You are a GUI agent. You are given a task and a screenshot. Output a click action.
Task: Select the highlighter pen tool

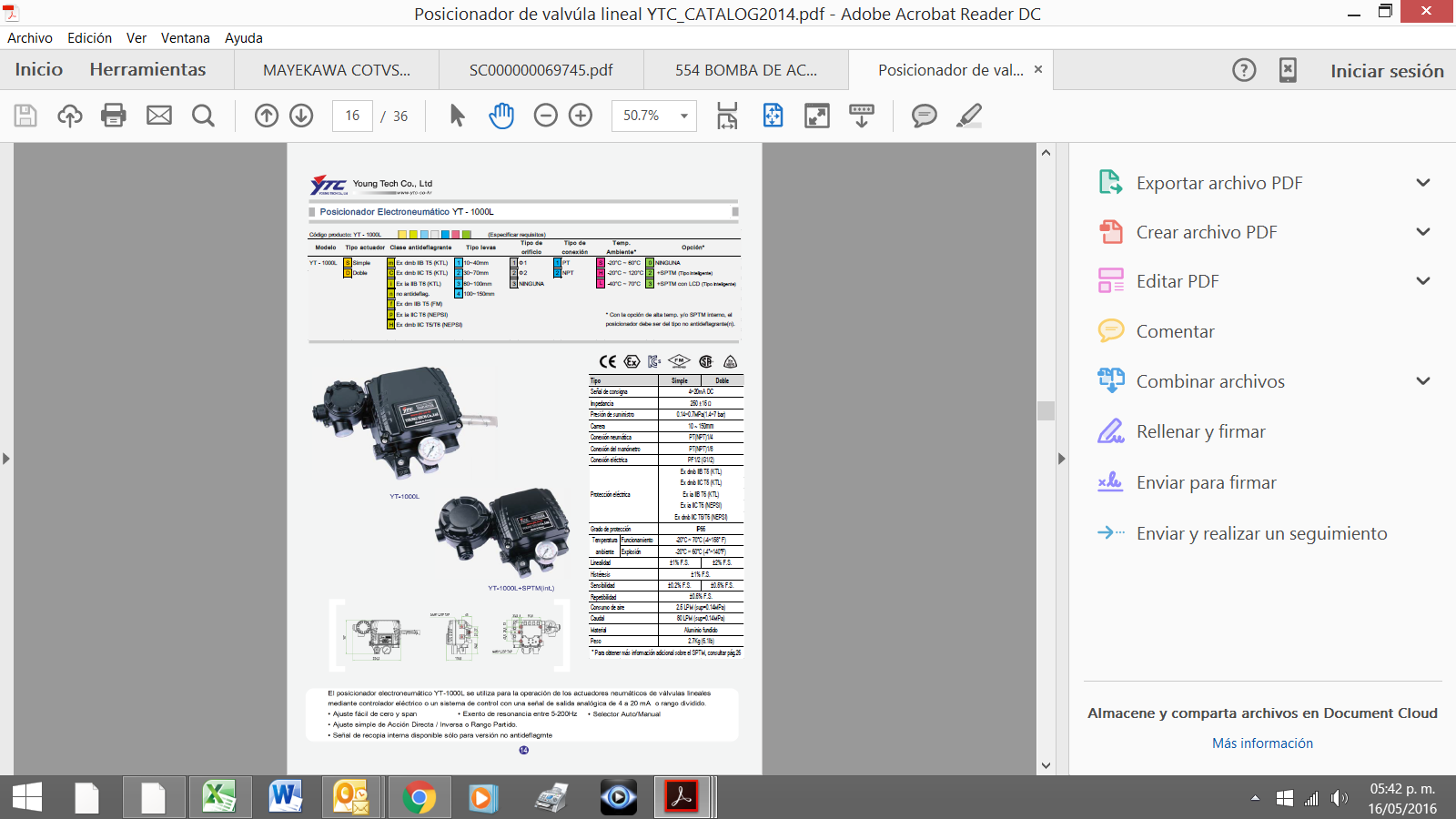(x=969, y=116)
